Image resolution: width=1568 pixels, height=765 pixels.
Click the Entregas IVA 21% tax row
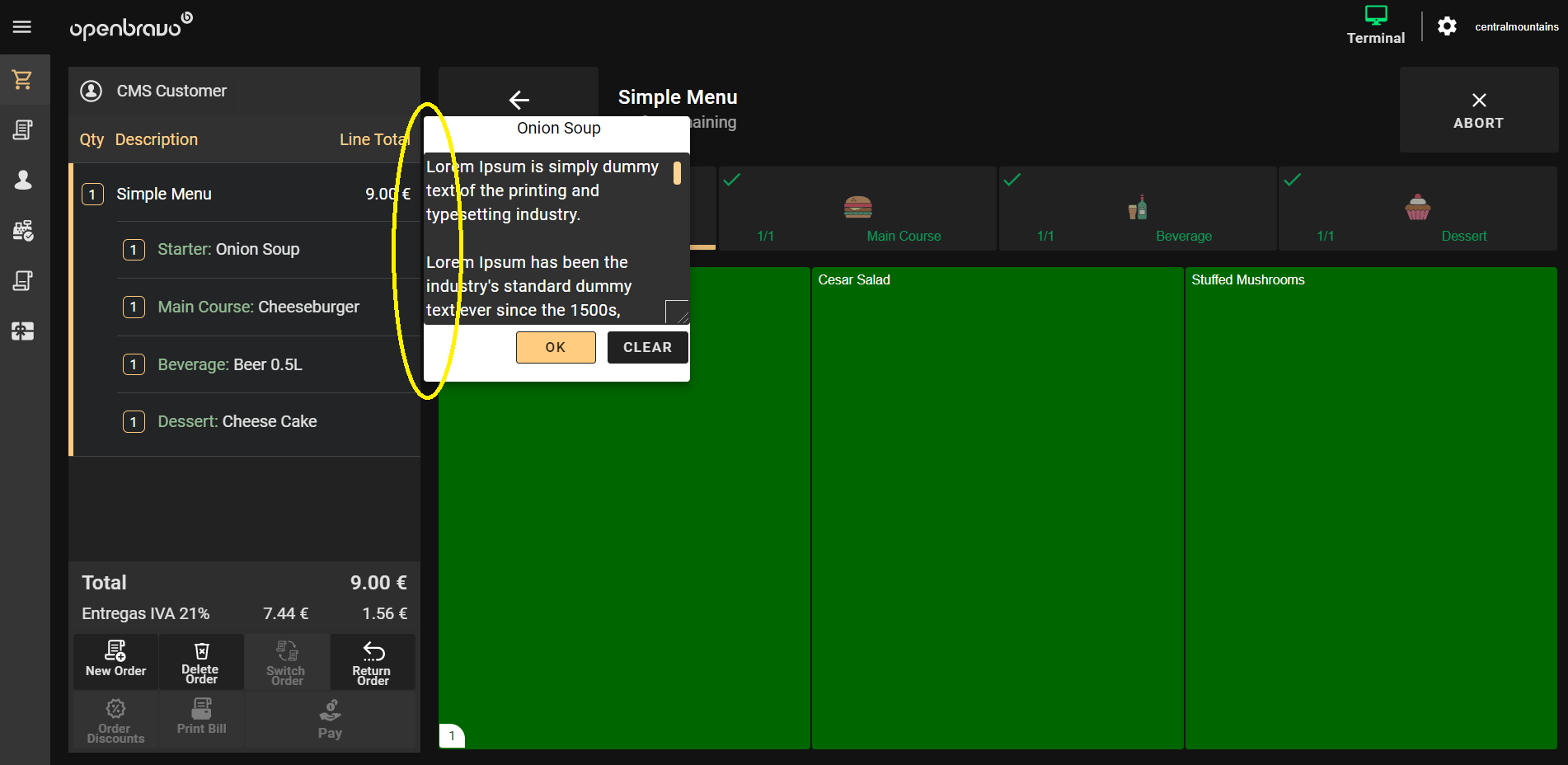point(244,613)
